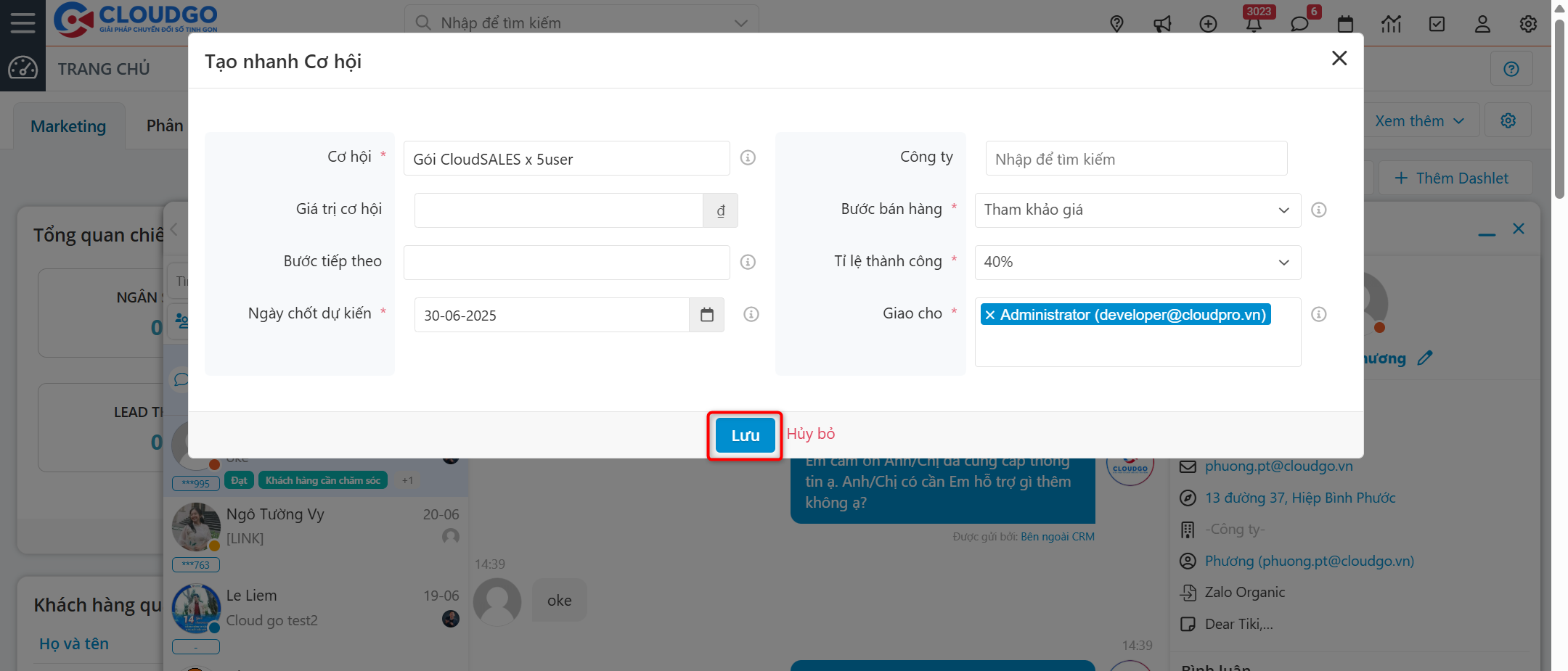The image size is (1568, 671).
Task: Open the Bước bán hàng dropdown
Action: (1137, 210)
